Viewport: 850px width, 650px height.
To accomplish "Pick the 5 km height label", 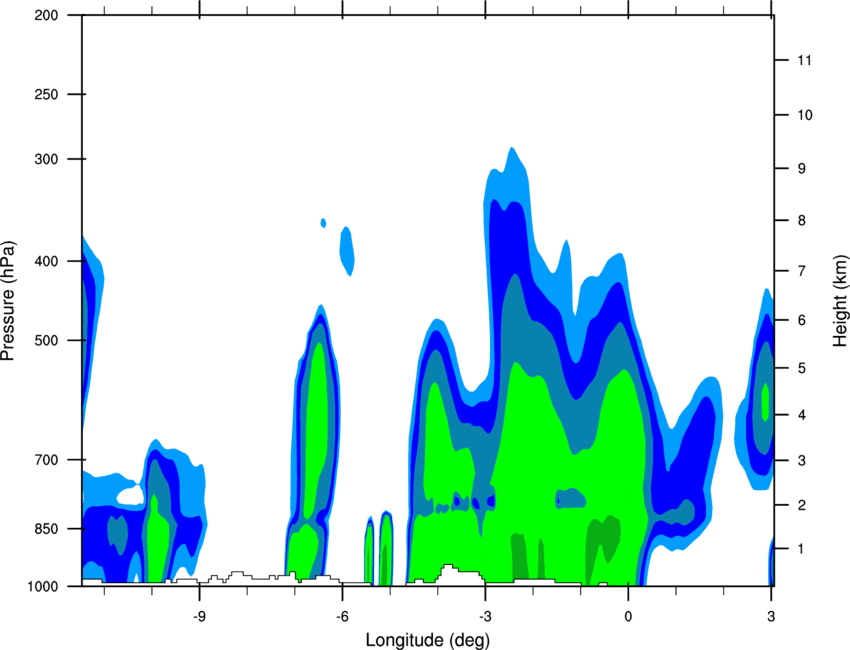I will (802, 368).
